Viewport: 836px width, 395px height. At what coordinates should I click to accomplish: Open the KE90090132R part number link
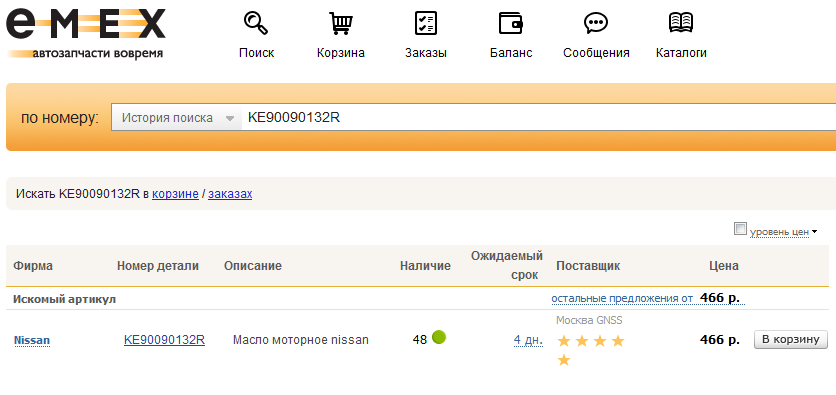(164, 340)
